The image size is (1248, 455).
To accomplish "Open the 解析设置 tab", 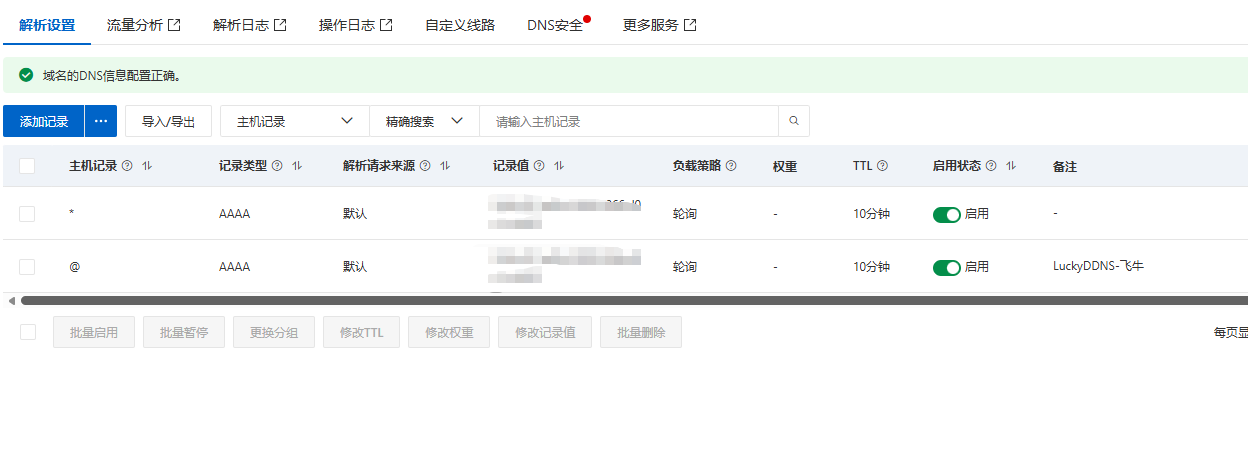I will [47, 25].
